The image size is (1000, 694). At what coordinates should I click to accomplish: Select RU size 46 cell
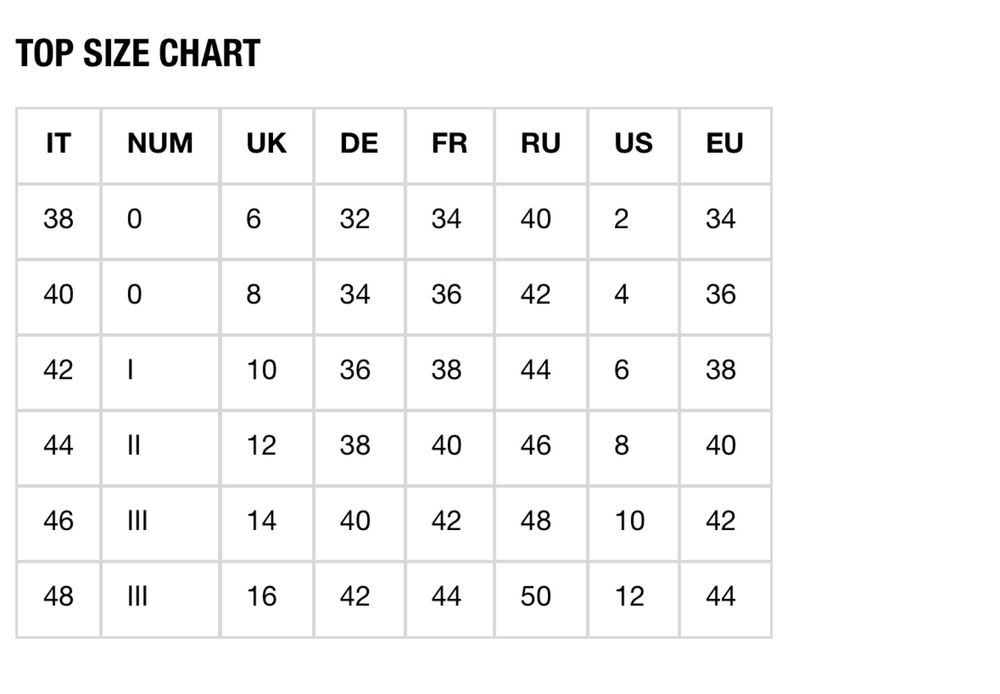click(541, 448)
